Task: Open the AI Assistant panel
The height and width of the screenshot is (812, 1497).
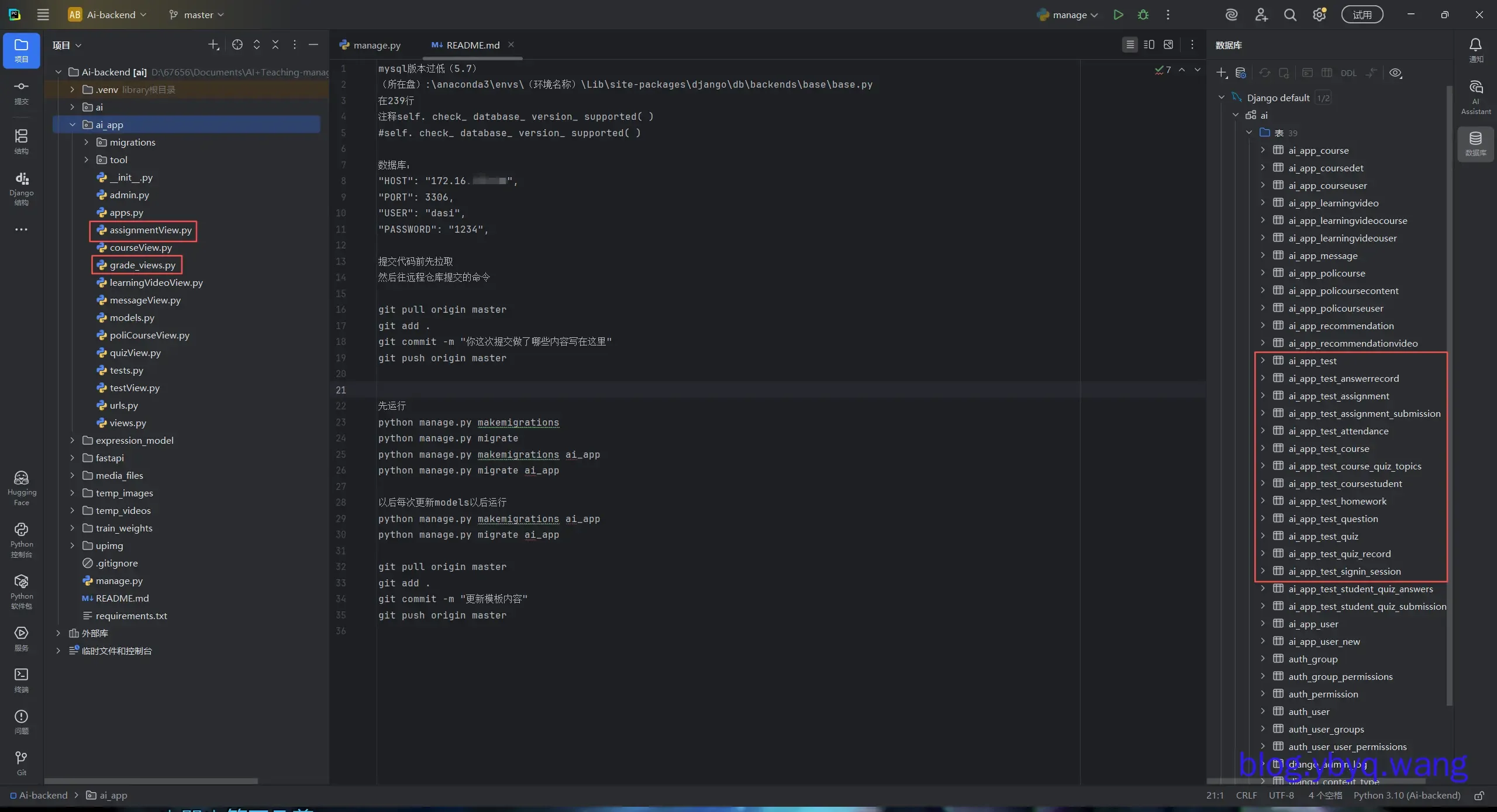Action: click(x=1475, y=97)
